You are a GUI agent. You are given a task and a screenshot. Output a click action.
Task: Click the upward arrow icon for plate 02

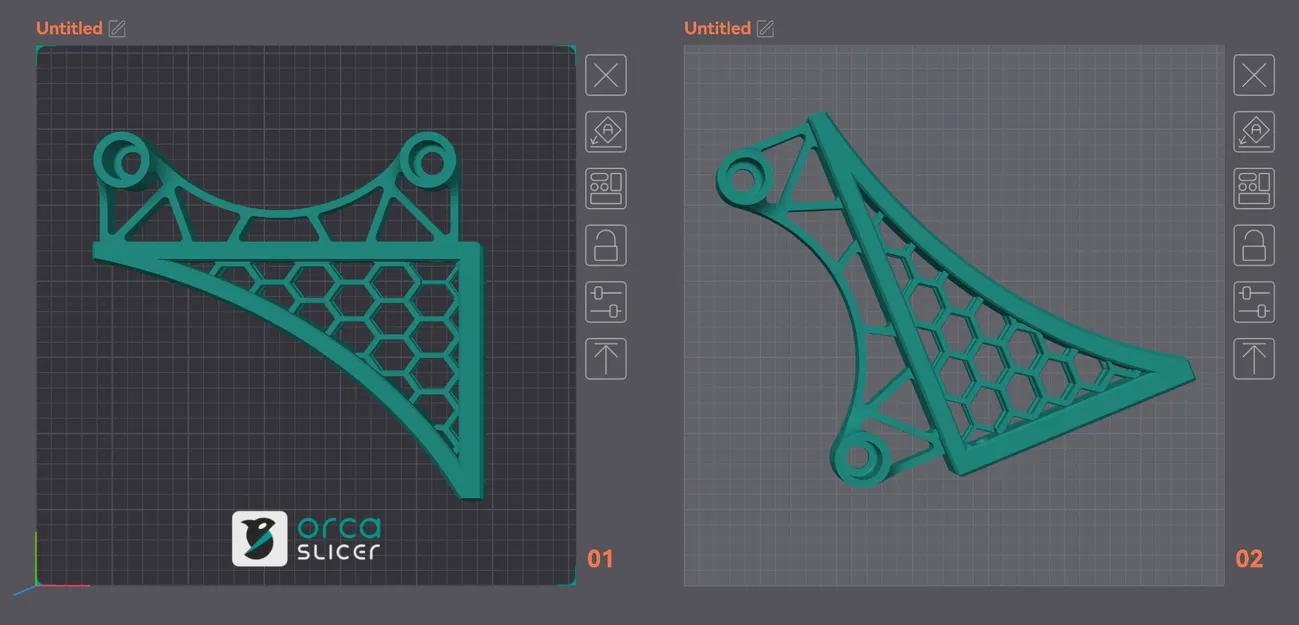(1254, 359)
